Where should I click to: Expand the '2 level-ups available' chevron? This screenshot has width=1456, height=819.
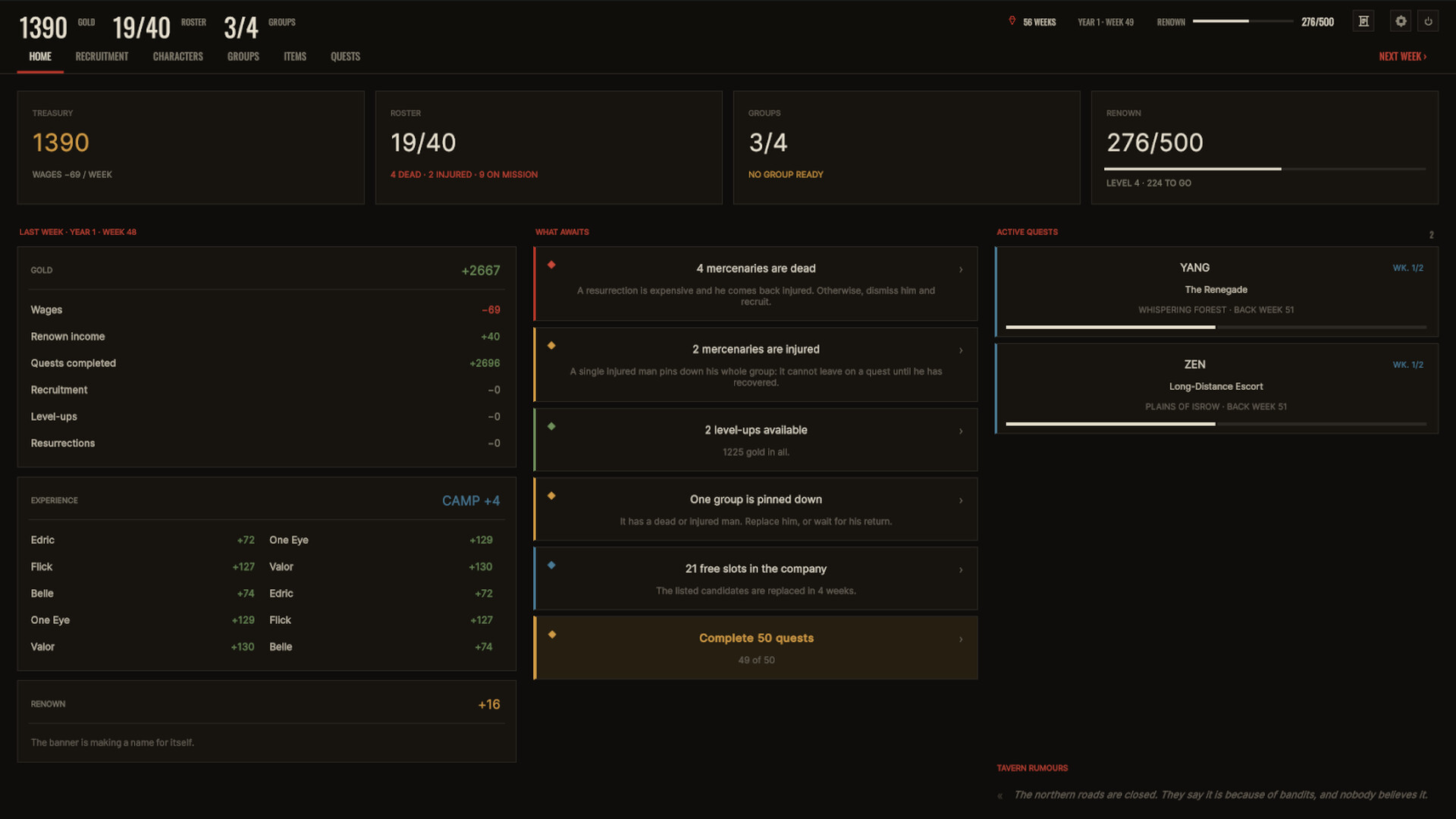pyautogui.click(x=961, y=431)
